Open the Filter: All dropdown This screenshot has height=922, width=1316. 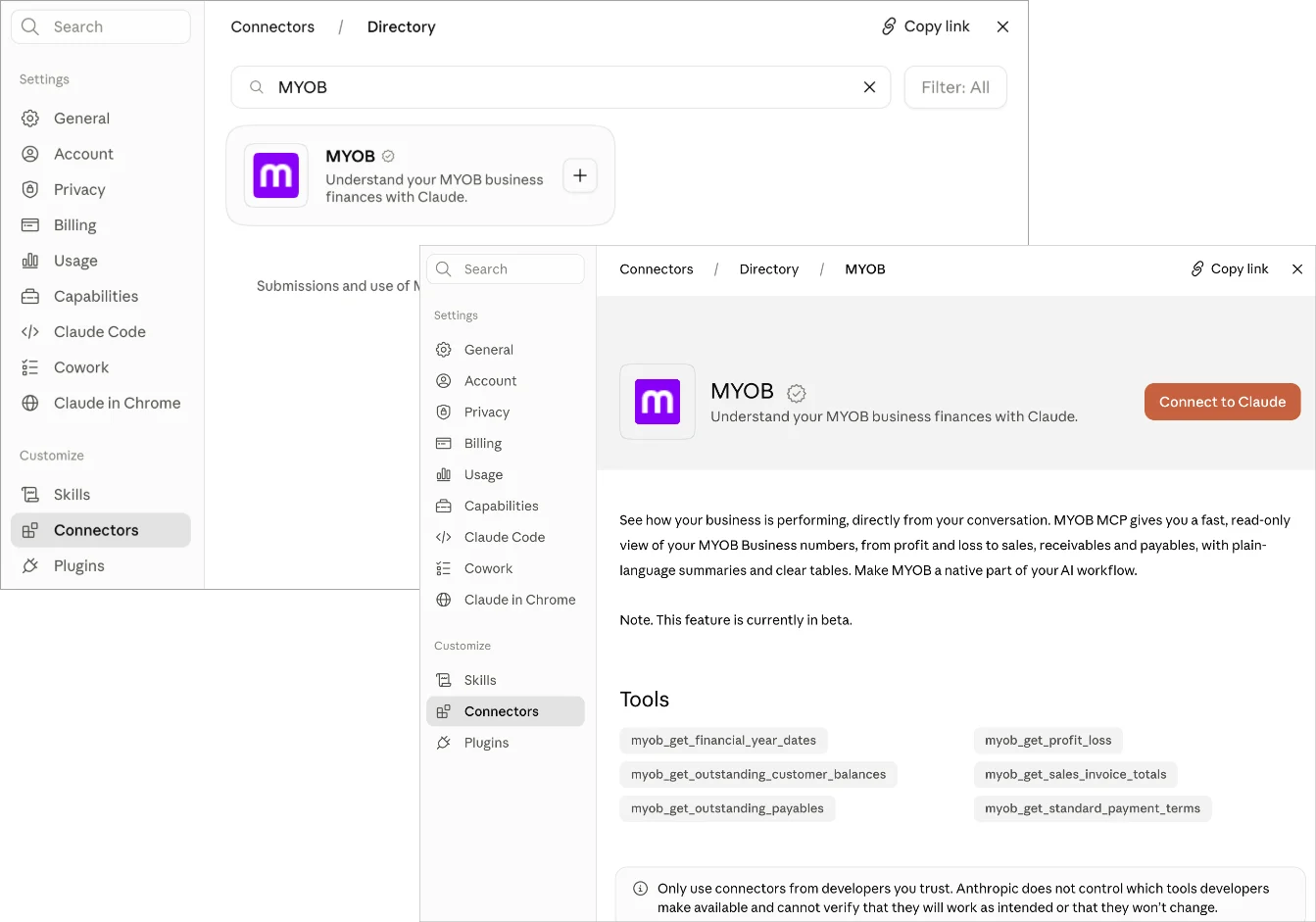click(x=955, y=87)
